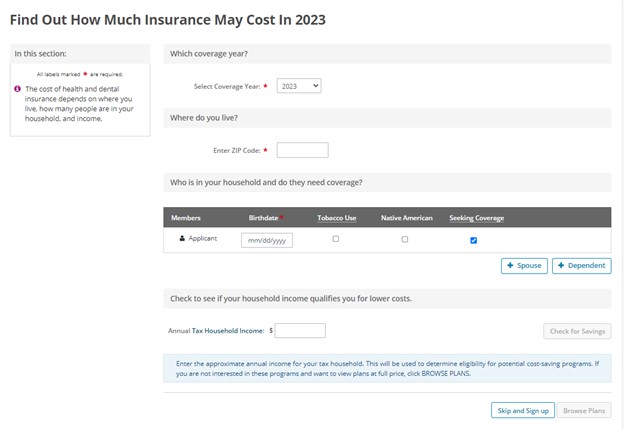Click the Seeking Coverage column header

tap(476, 218)
